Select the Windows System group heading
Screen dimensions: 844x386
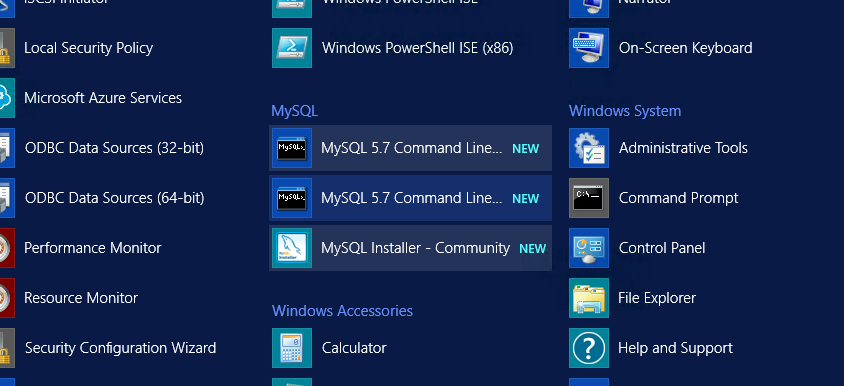click(x=625, y=111)
